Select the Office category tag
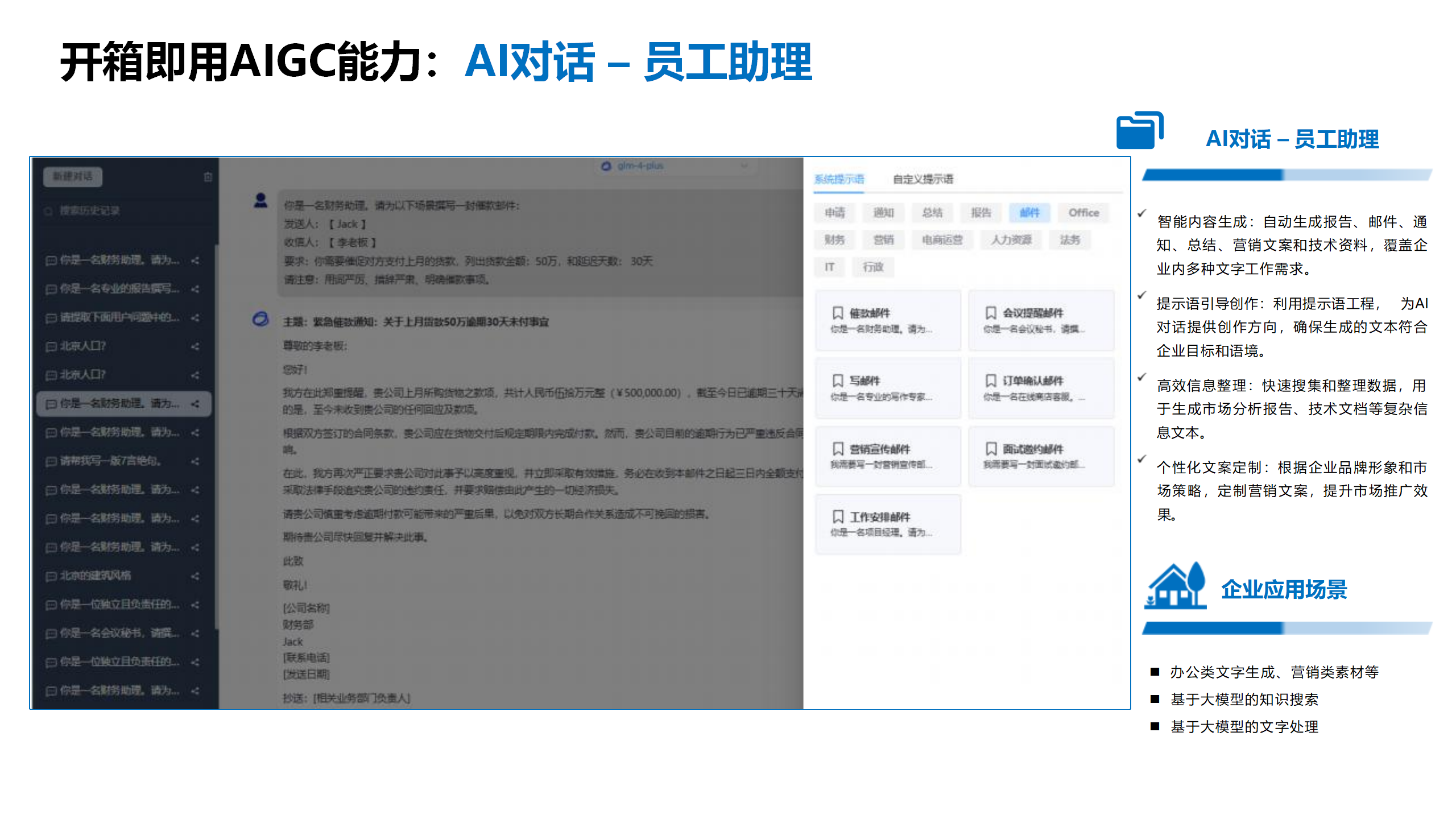Viewport: 1456px width, 819px height. click(x=1083, y=213)
